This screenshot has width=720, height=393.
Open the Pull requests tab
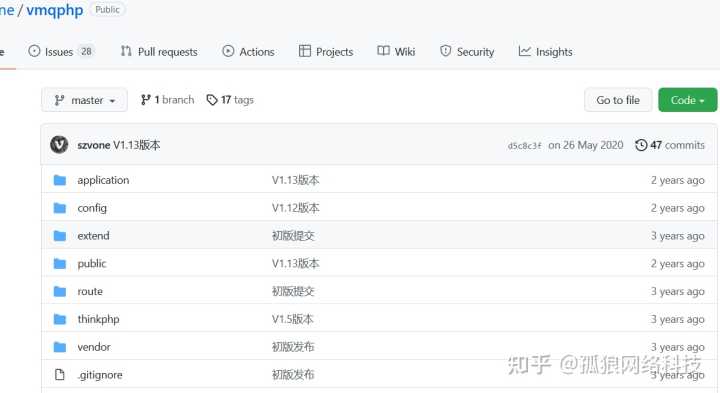pos(159,51)
